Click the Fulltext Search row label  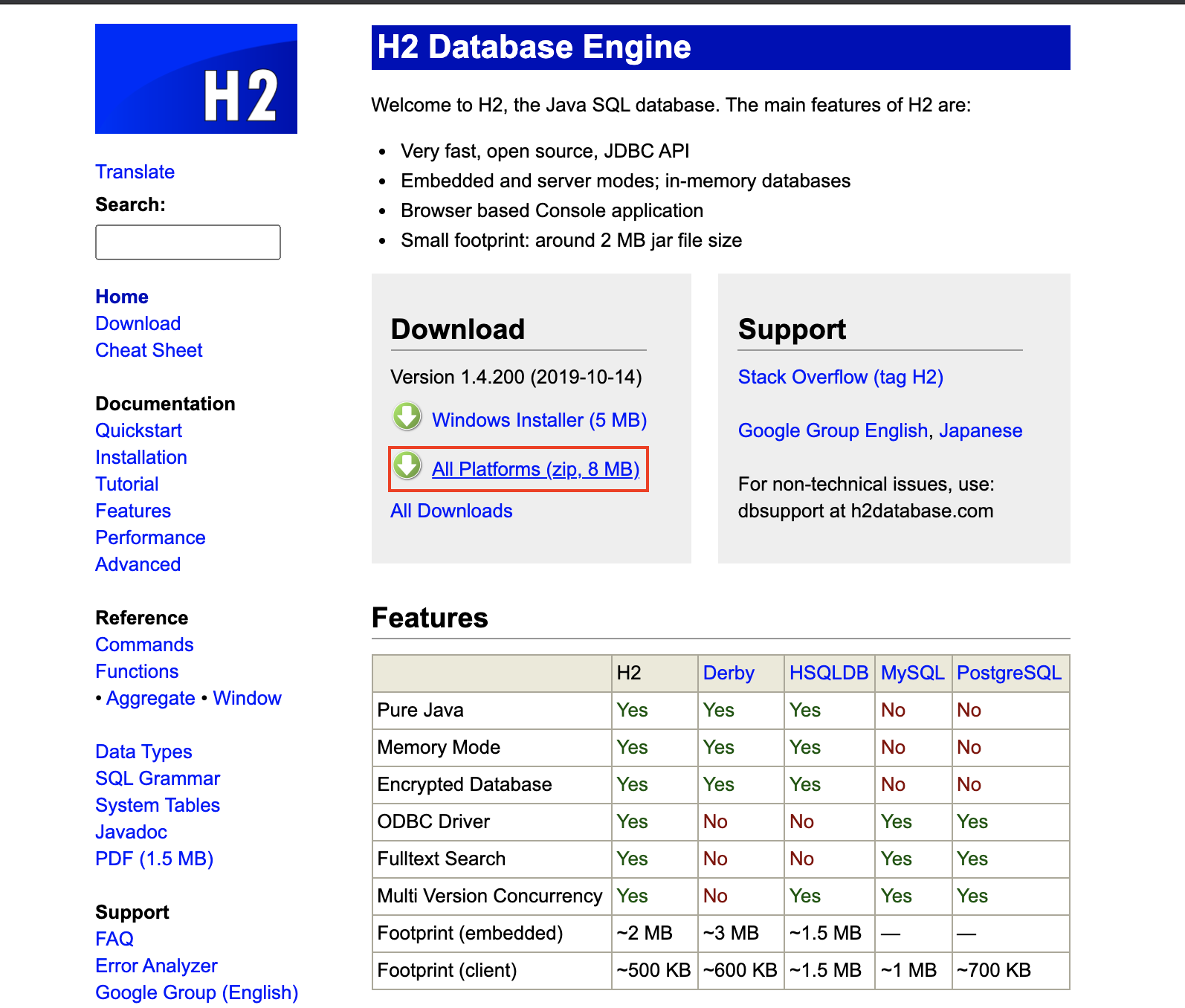click(441, 859)
